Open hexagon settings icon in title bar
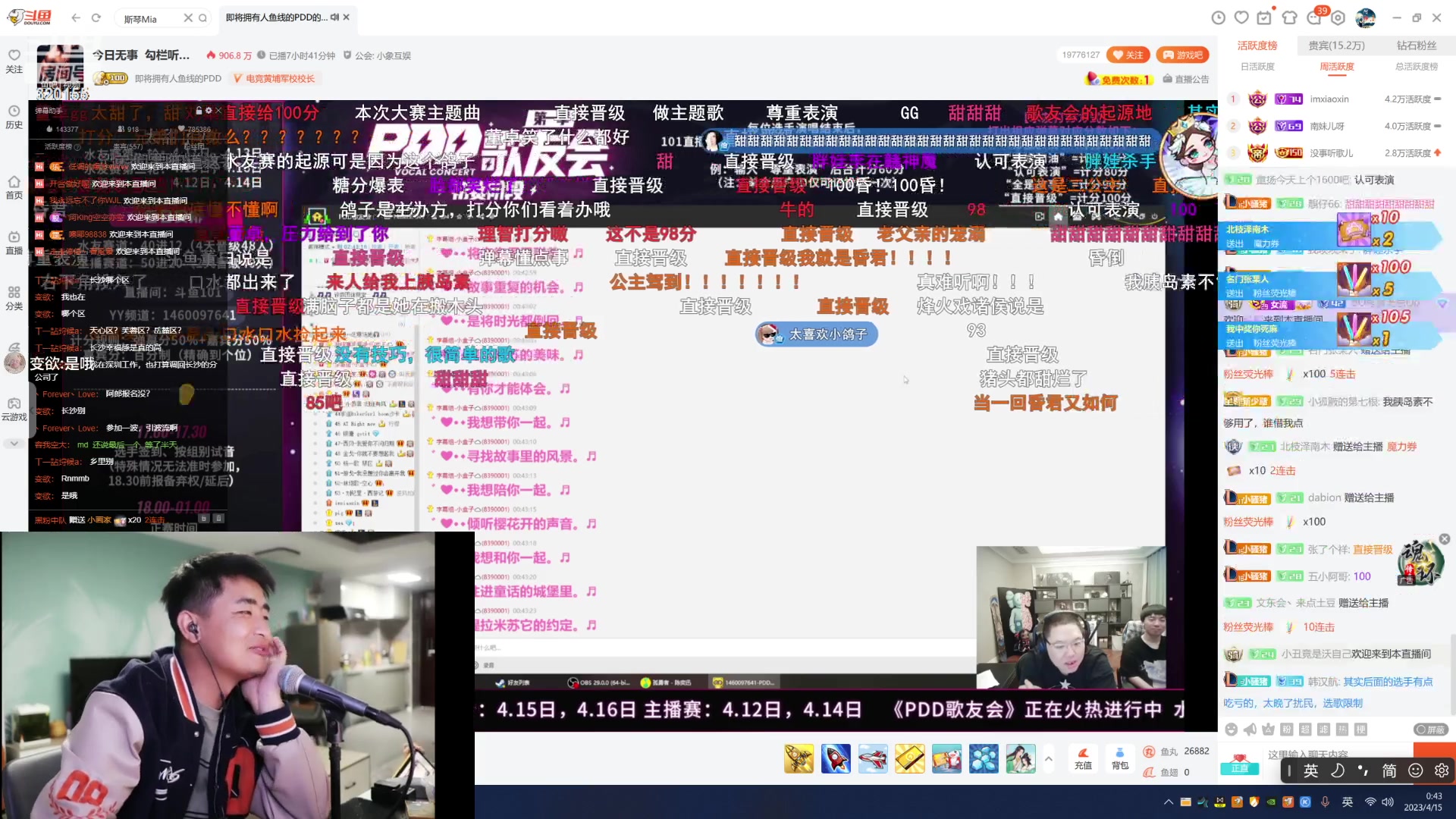Viewport: 1456px width, 819px height. point(1338,17)
